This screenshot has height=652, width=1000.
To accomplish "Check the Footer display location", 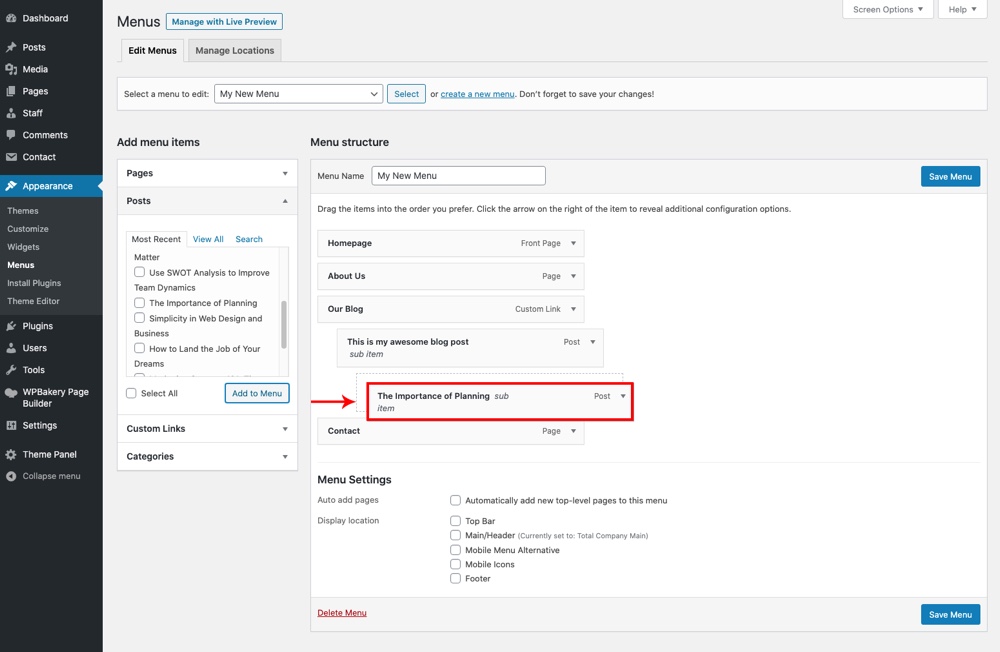I will pyautogui.click(x=455, y=579).
